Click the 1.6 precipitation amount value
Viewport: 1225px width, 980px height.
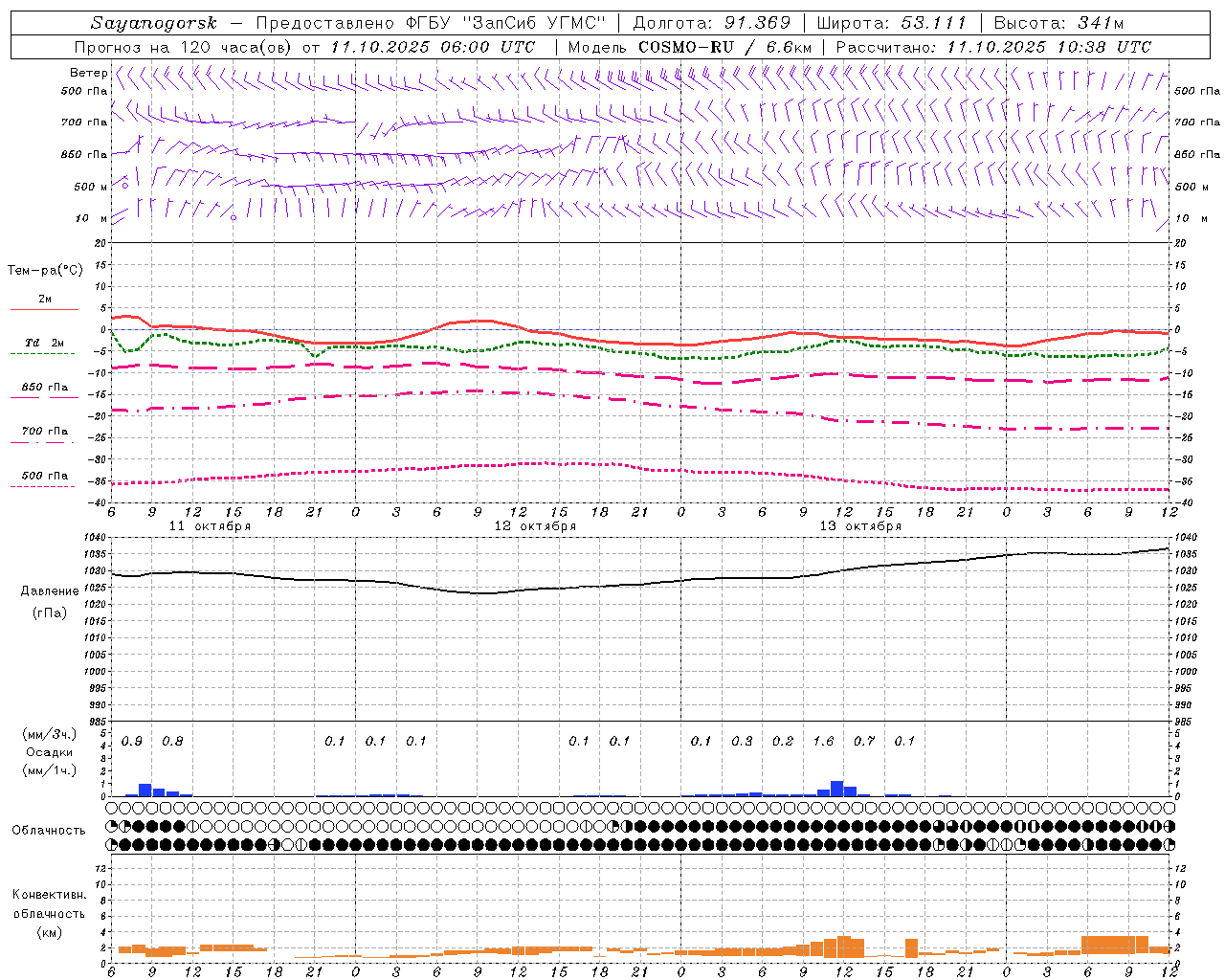coord(823,742)
